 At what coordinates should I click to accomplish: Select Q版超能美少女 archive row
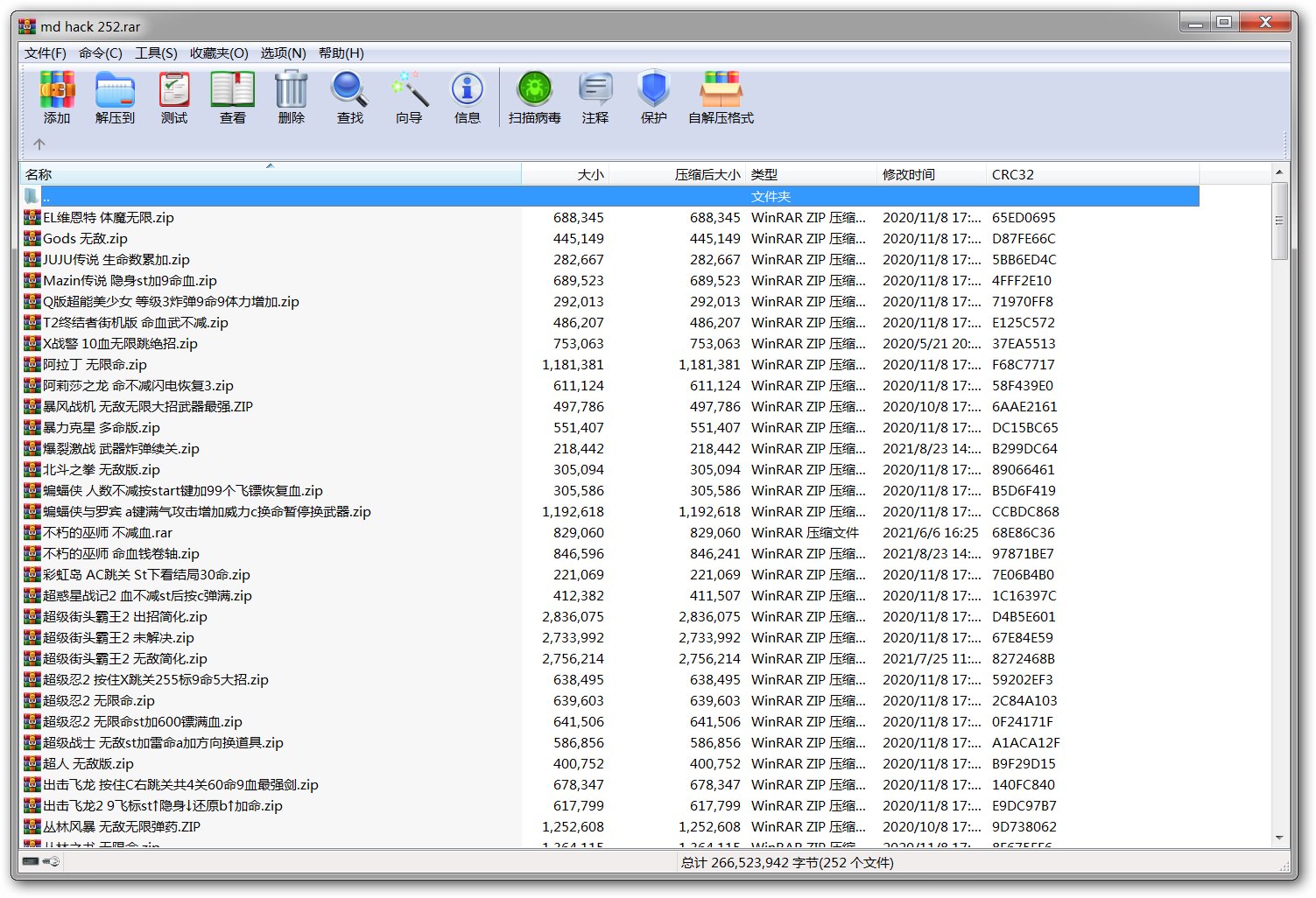(x=610, y=301)
